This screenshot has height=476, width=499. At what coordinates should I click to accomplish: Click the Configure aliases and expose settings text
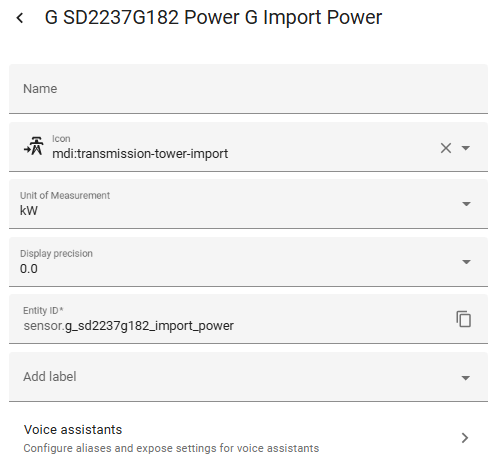171,448
